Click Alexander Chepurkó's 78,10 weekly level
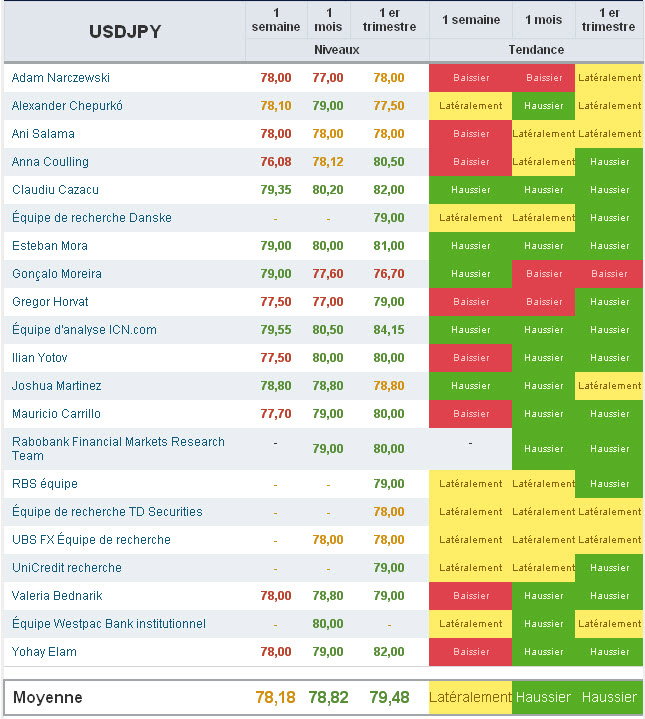 coord(276,105)
